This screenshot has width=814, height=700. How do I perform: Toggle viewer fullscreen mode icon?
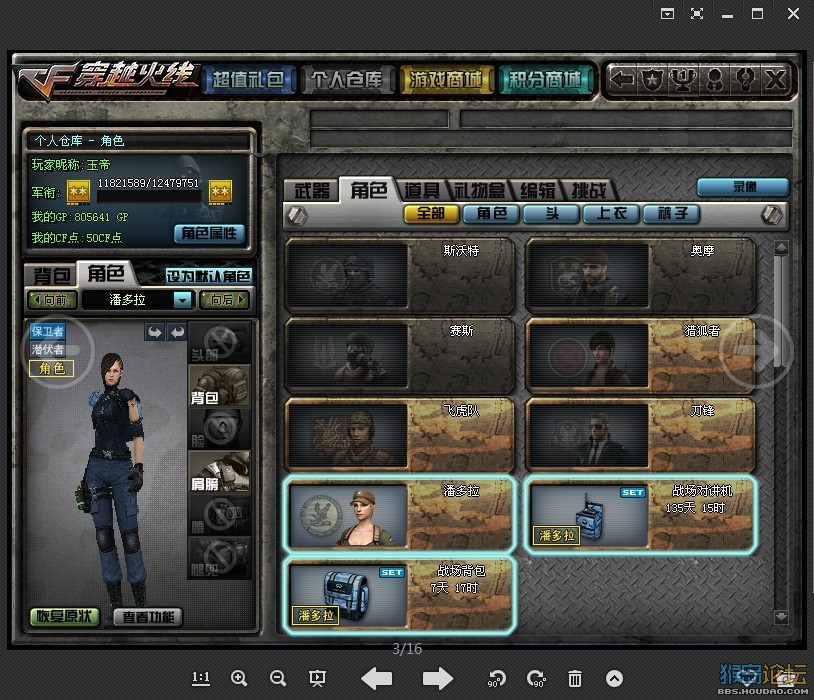[x=697, y=14]
